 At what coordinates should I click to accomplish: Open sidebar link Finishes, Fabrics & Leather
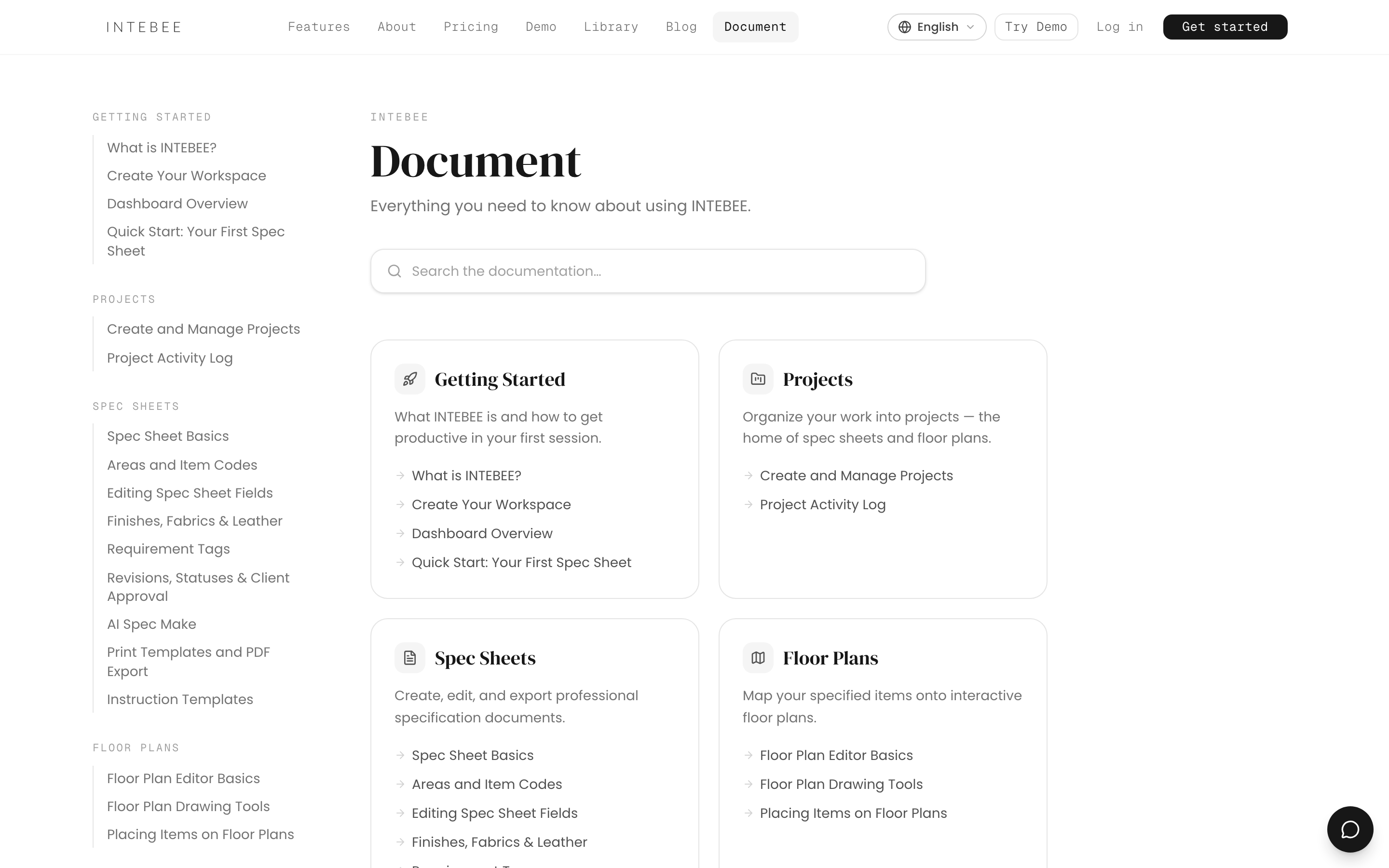(194, 521)
